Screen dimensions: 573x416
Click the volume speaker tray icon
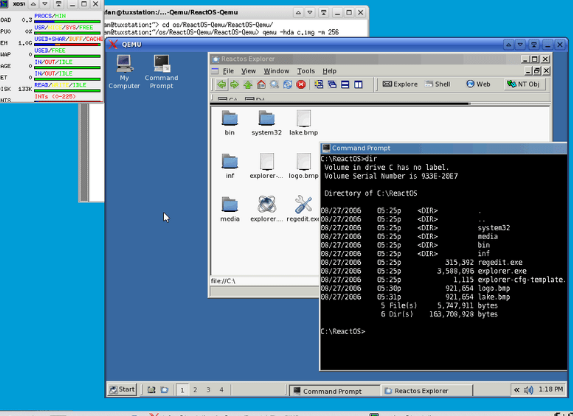pos(528,390)
